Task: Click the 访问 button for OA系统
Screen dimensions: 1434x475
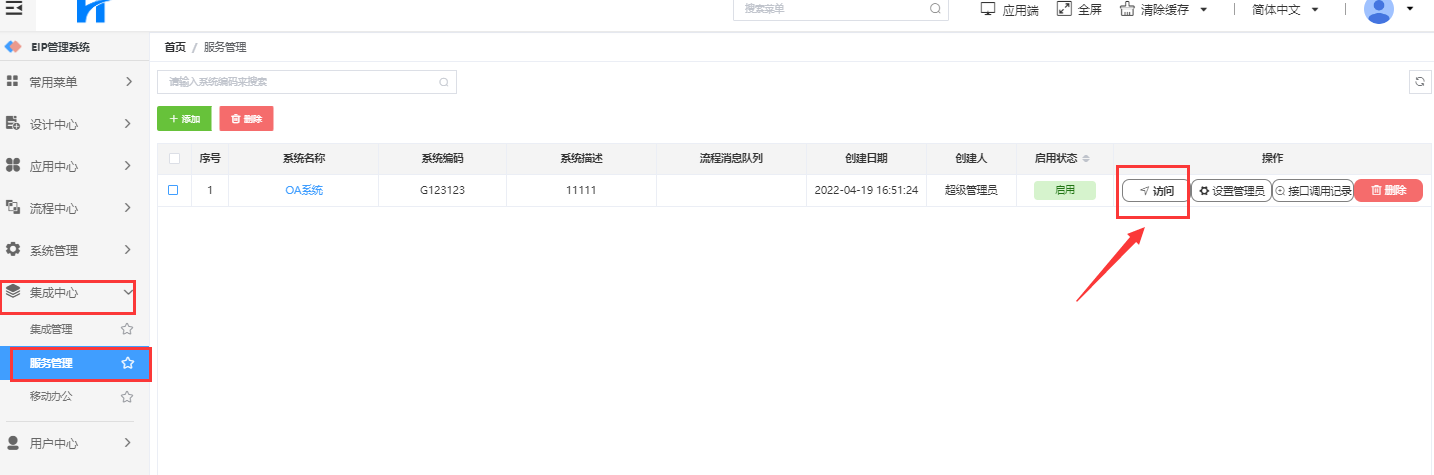Action: tap(1156, 190)
